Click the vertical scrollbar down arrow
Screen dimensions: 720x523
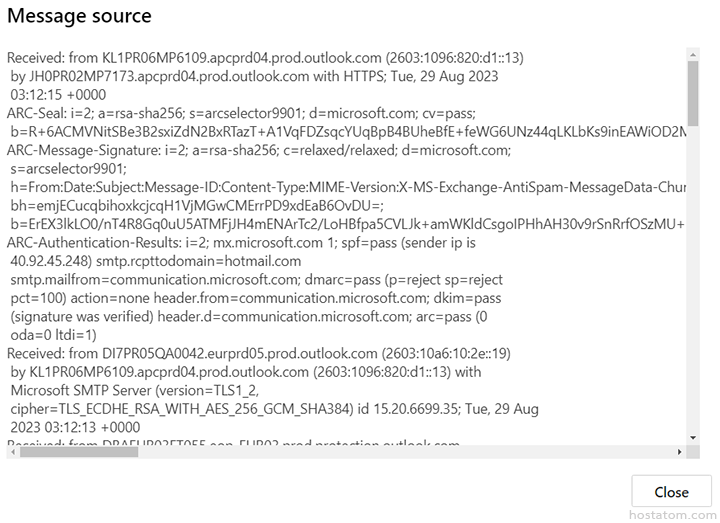pos(692,436)
